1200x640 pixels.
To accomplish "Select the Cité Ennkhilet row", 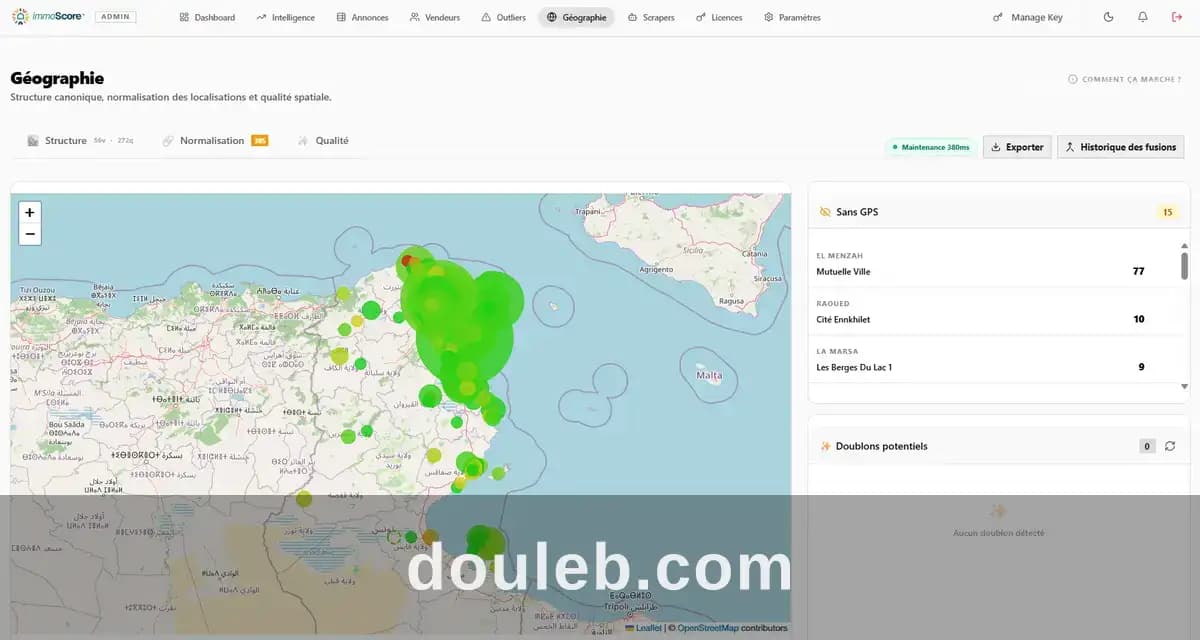I will coord(995,312).
